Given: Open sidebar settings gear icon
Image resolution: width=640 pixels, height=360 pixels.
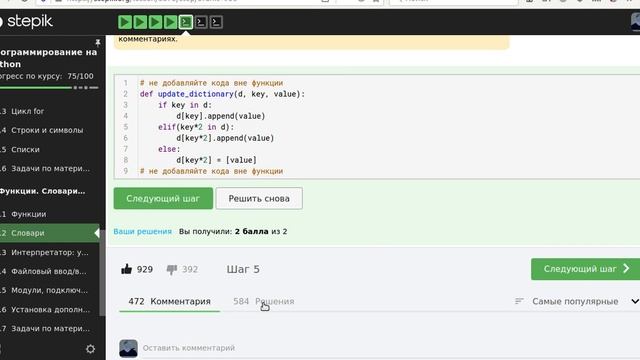Looking at the screenshot, I should (x=91, y=349).
